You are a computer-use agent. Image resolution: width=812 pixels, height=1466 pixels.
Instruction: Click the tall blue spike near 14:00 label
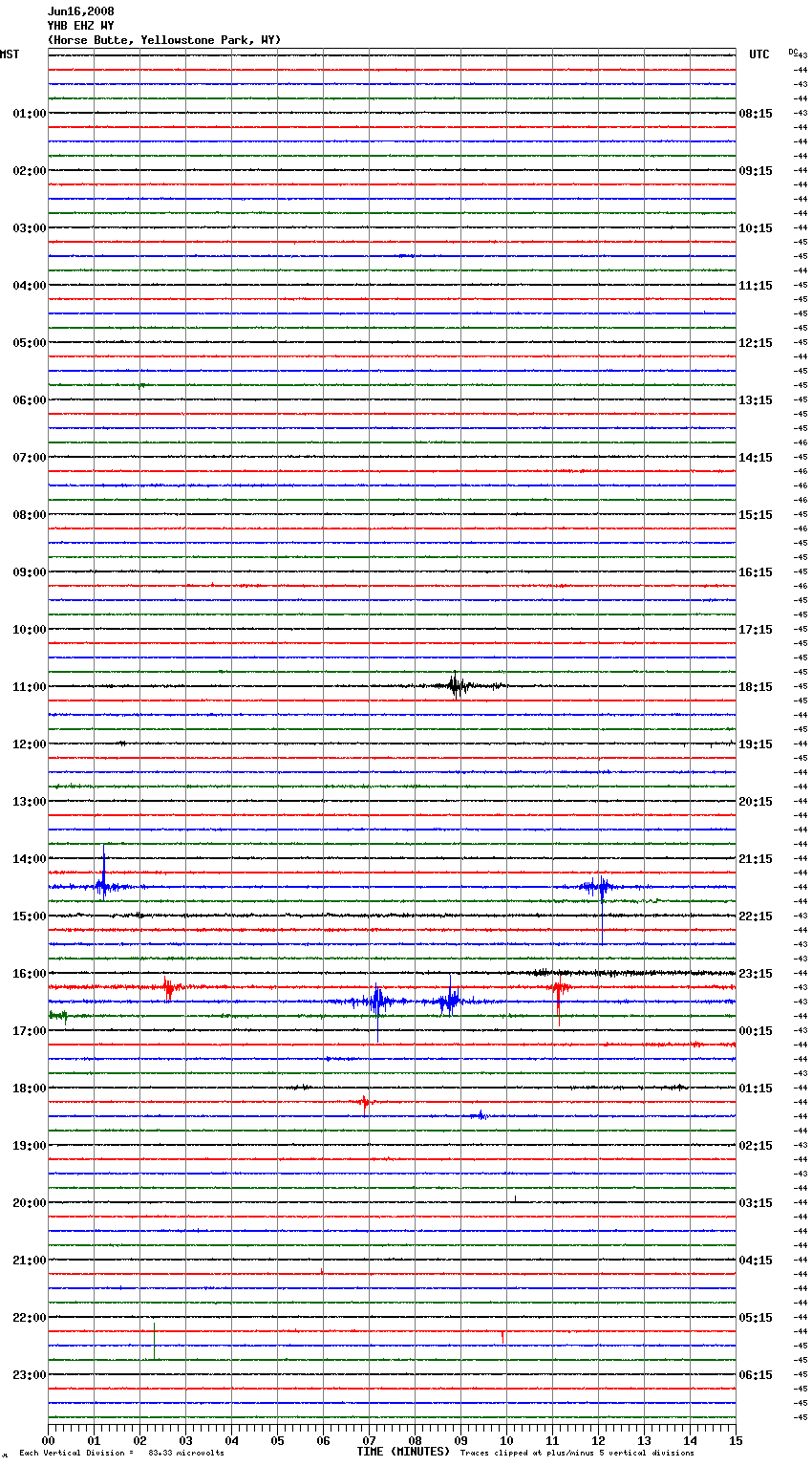(103, 872)
